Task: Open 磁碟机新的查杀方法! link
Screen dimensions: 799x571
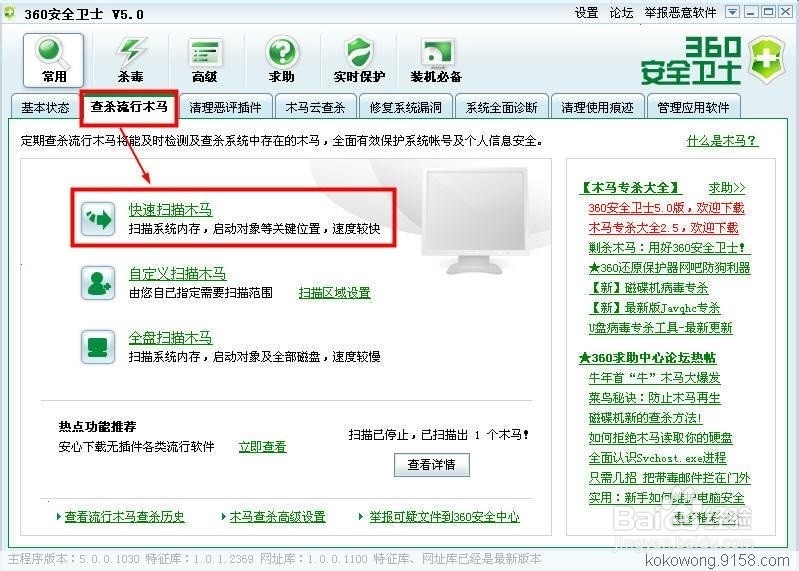Action: pyautogui.click(x=645, y=418)
